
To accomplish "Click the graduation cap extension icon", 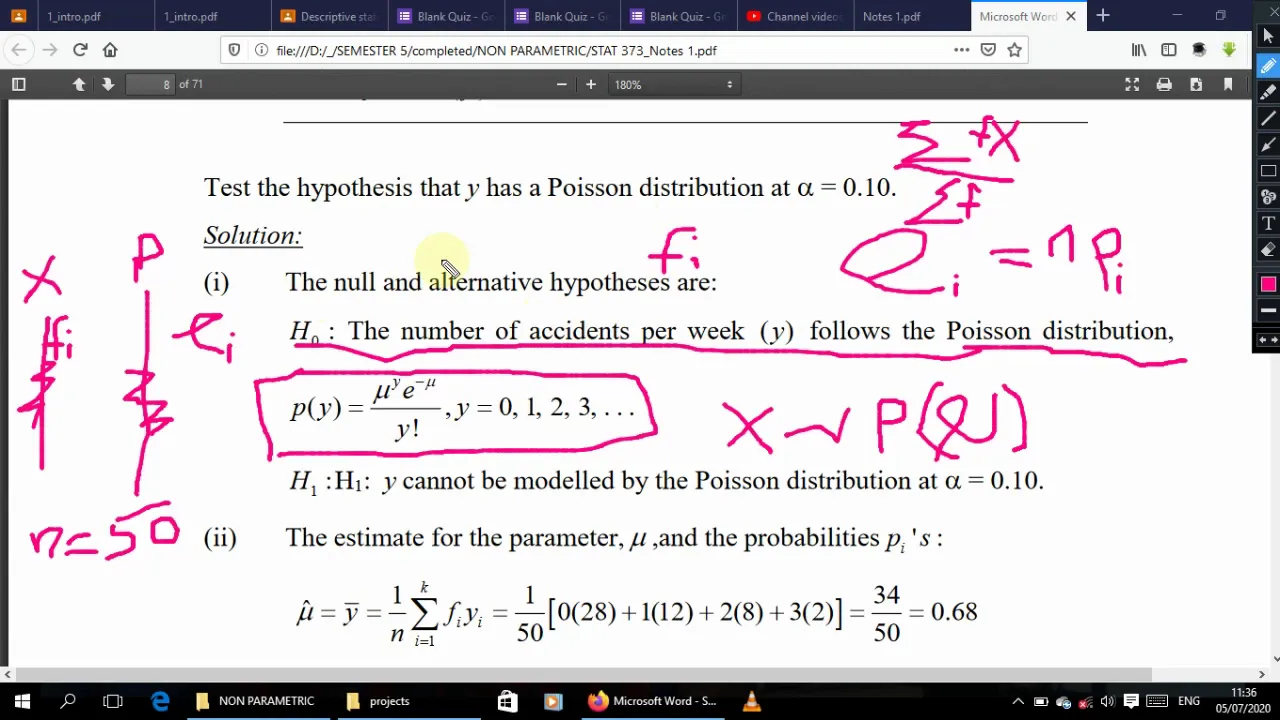I will [x=1199, y=50].
